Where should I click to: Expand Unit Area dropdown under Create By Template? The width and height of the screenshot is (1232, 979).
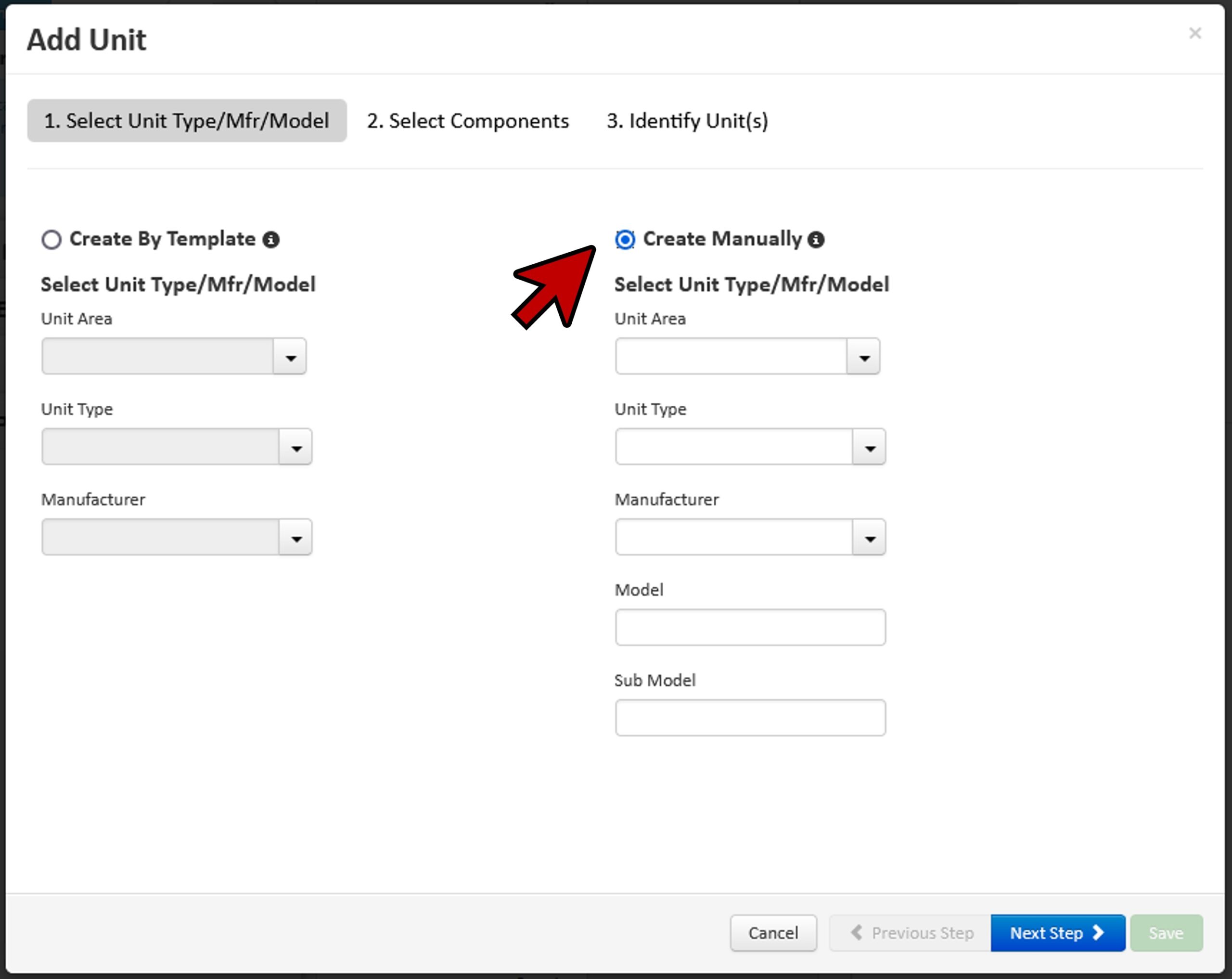coord(290,357)
